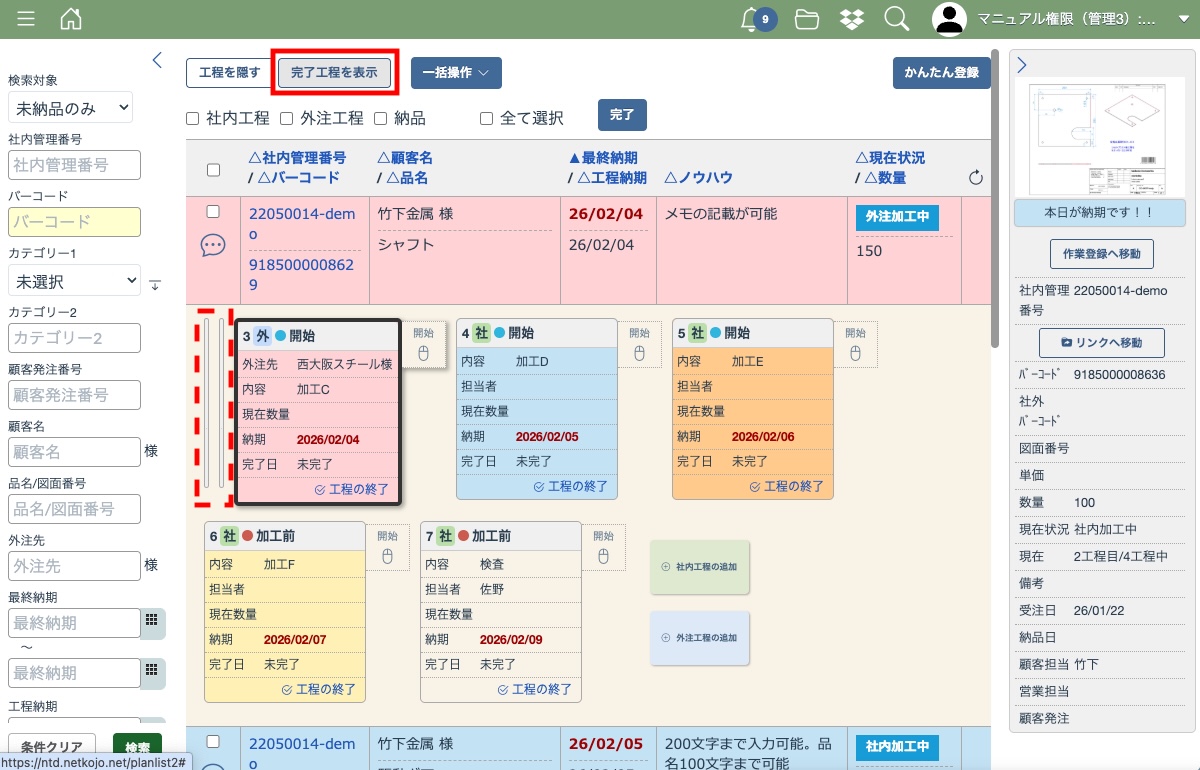Open the comment bubble icon for 22050014-demo
This screenshot has height=770, width=1200.
point(213,246)
